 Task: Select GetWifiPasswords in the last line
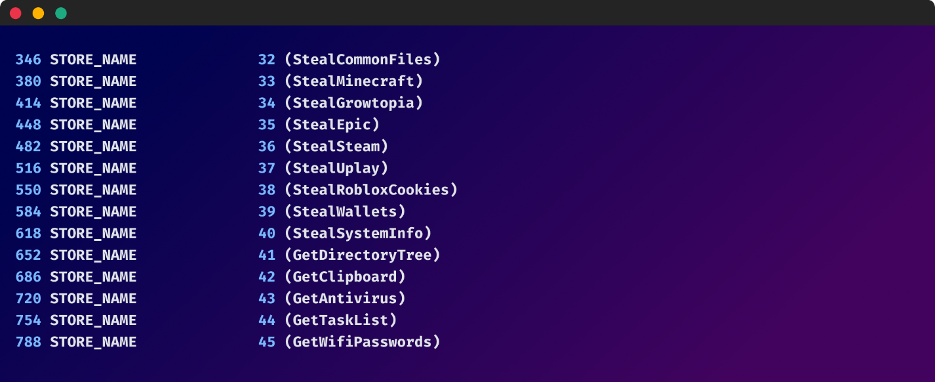(362, 342)
